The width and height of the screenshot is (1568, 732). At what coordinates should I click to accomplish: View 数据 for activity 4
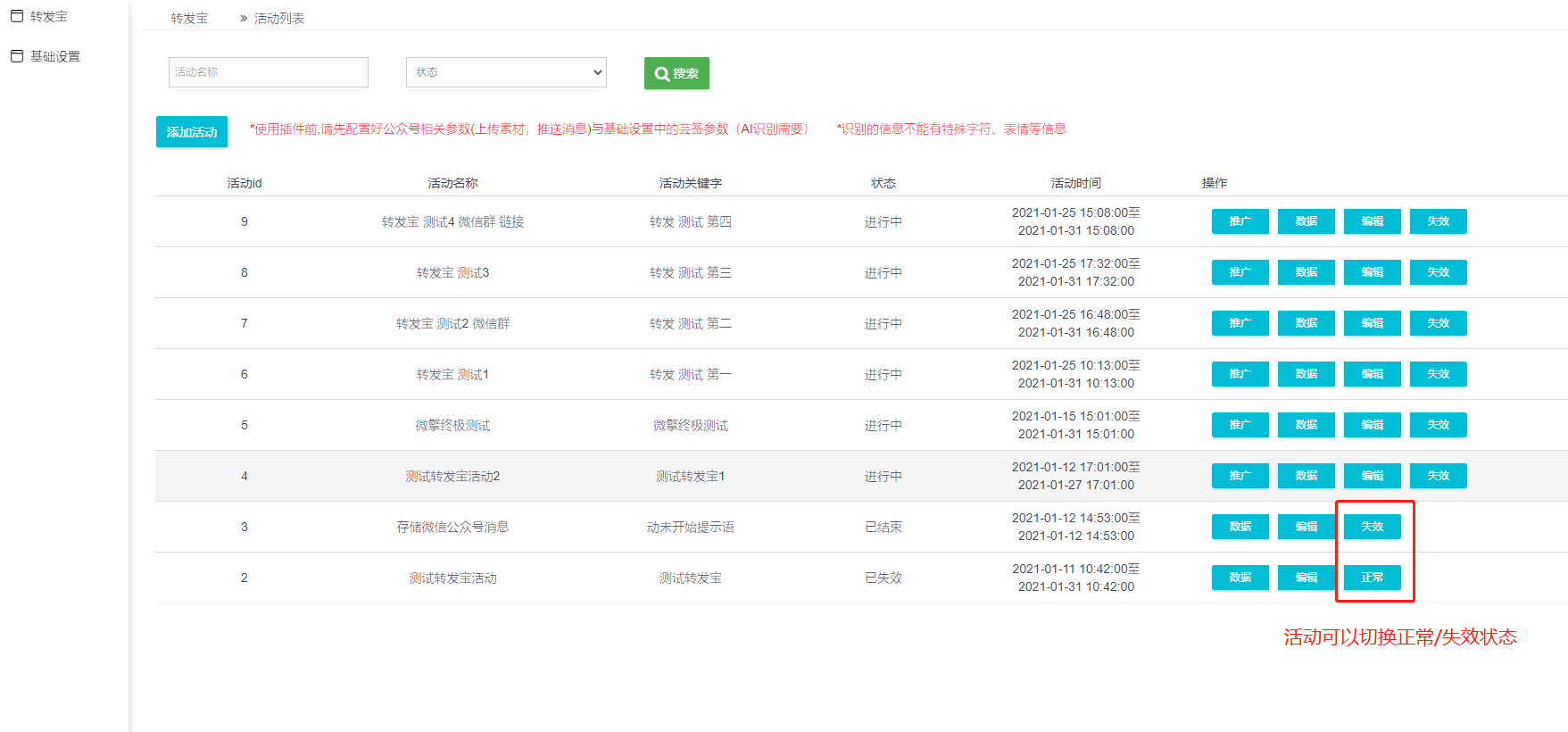pos(1306,476)
